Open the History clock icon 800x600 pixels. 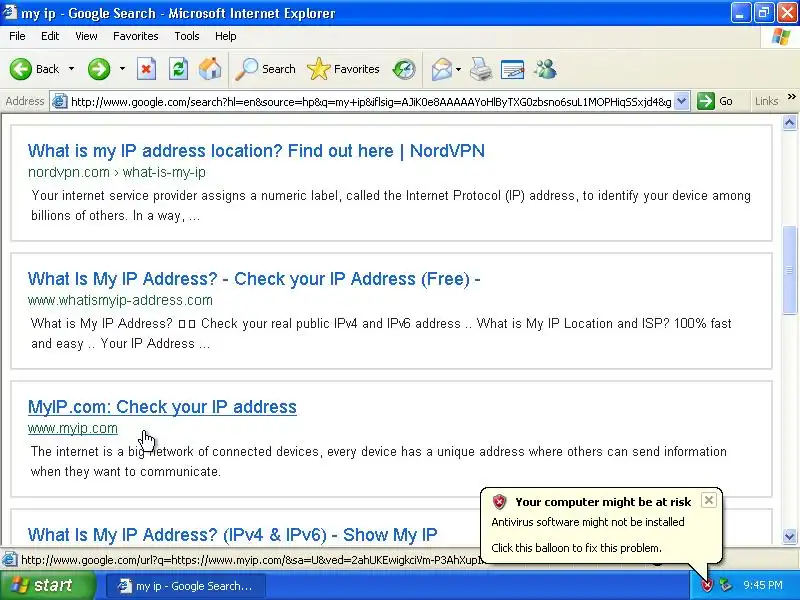coord(404,69)
